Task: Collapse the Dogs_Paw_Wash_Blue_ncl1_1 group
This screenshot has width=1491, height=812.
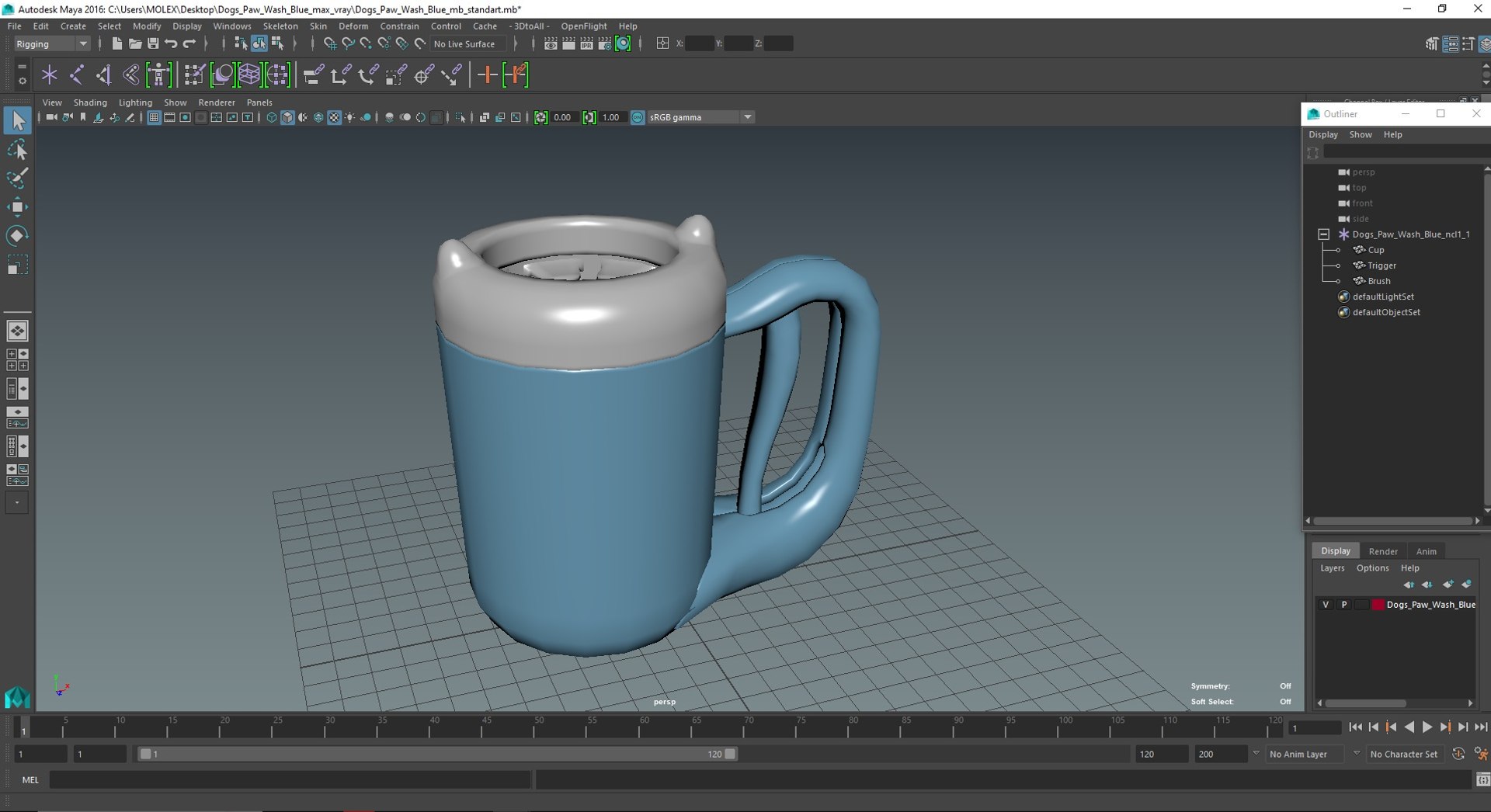Action: (1324, 234)
